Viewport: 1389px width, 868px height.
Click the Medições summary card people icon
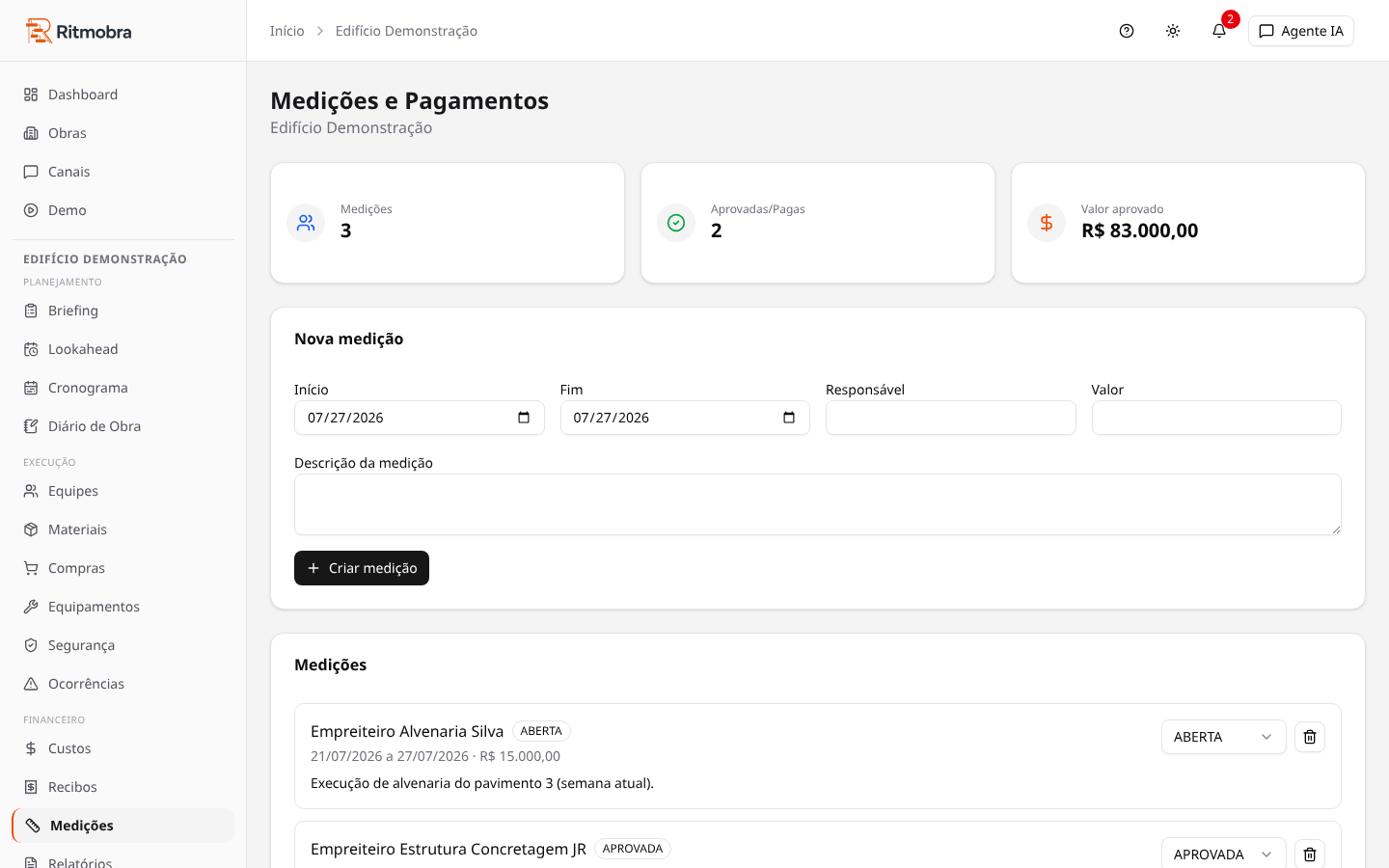pyautogui.click(x=306, y=223)
